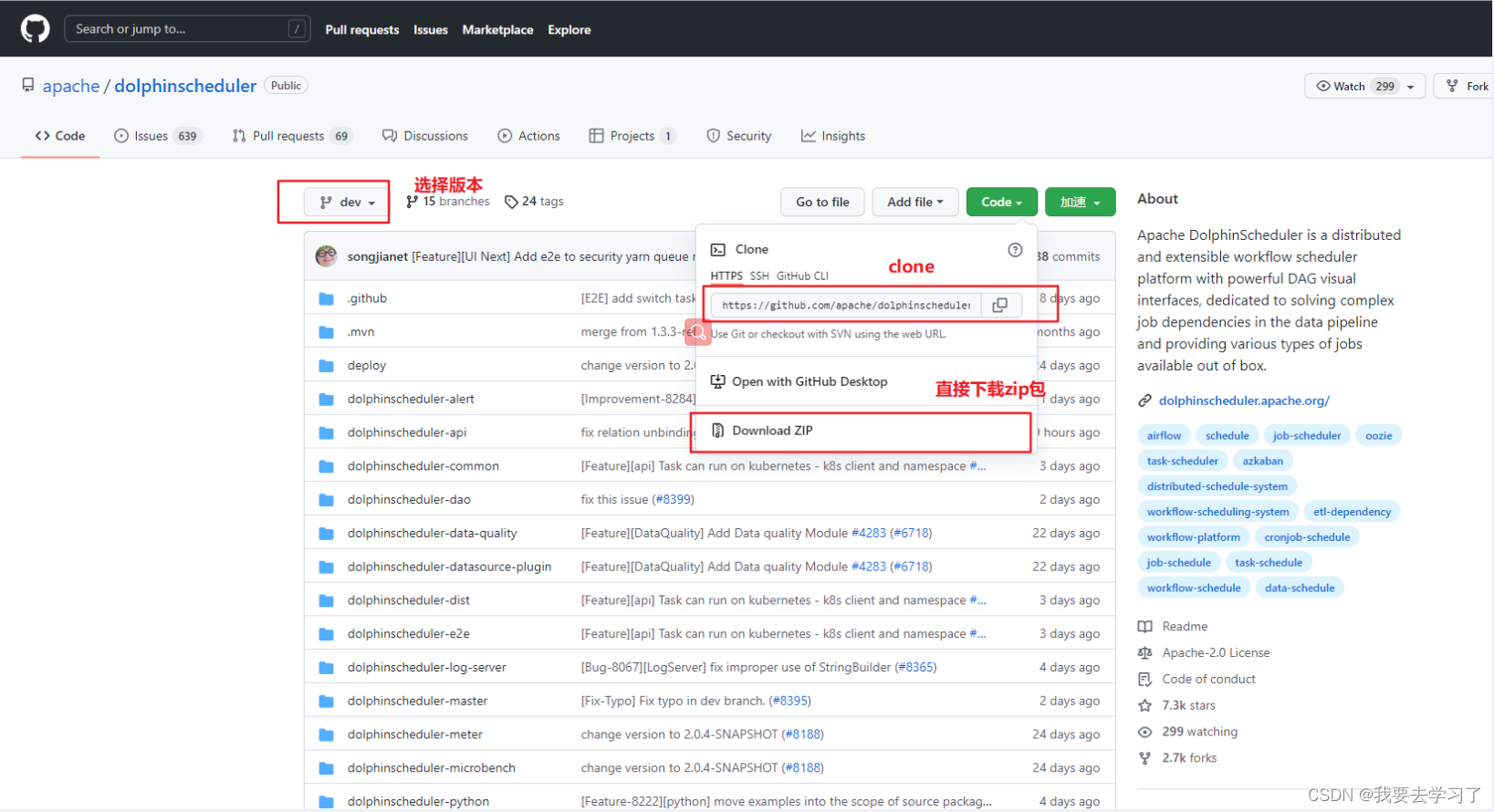Click the azkaban topic tag
The height and width of the screenshot is (812, 1494).
point(1262,461)
